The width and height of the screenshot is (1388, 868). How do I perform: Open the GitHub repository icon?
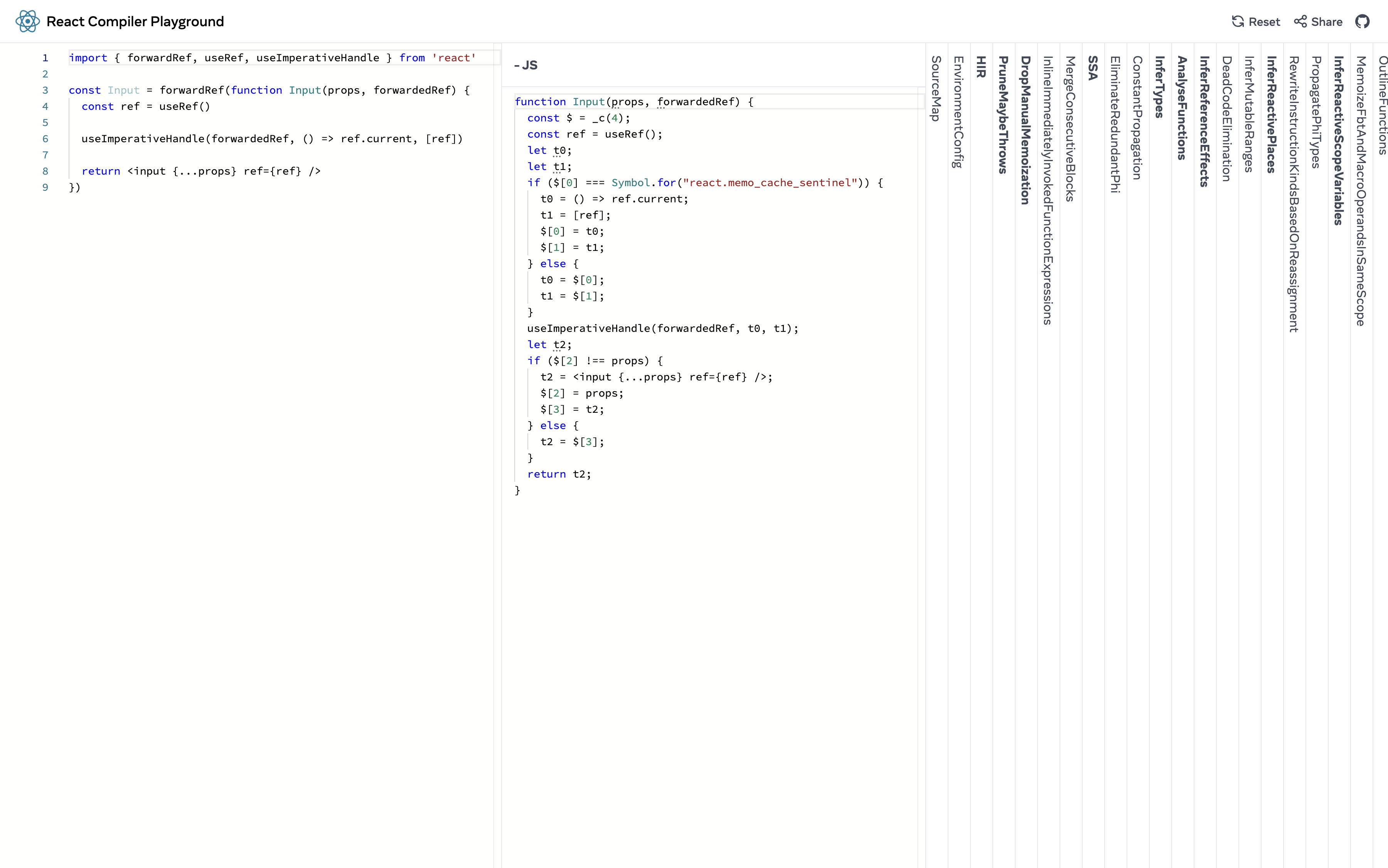click(1362, 22)
